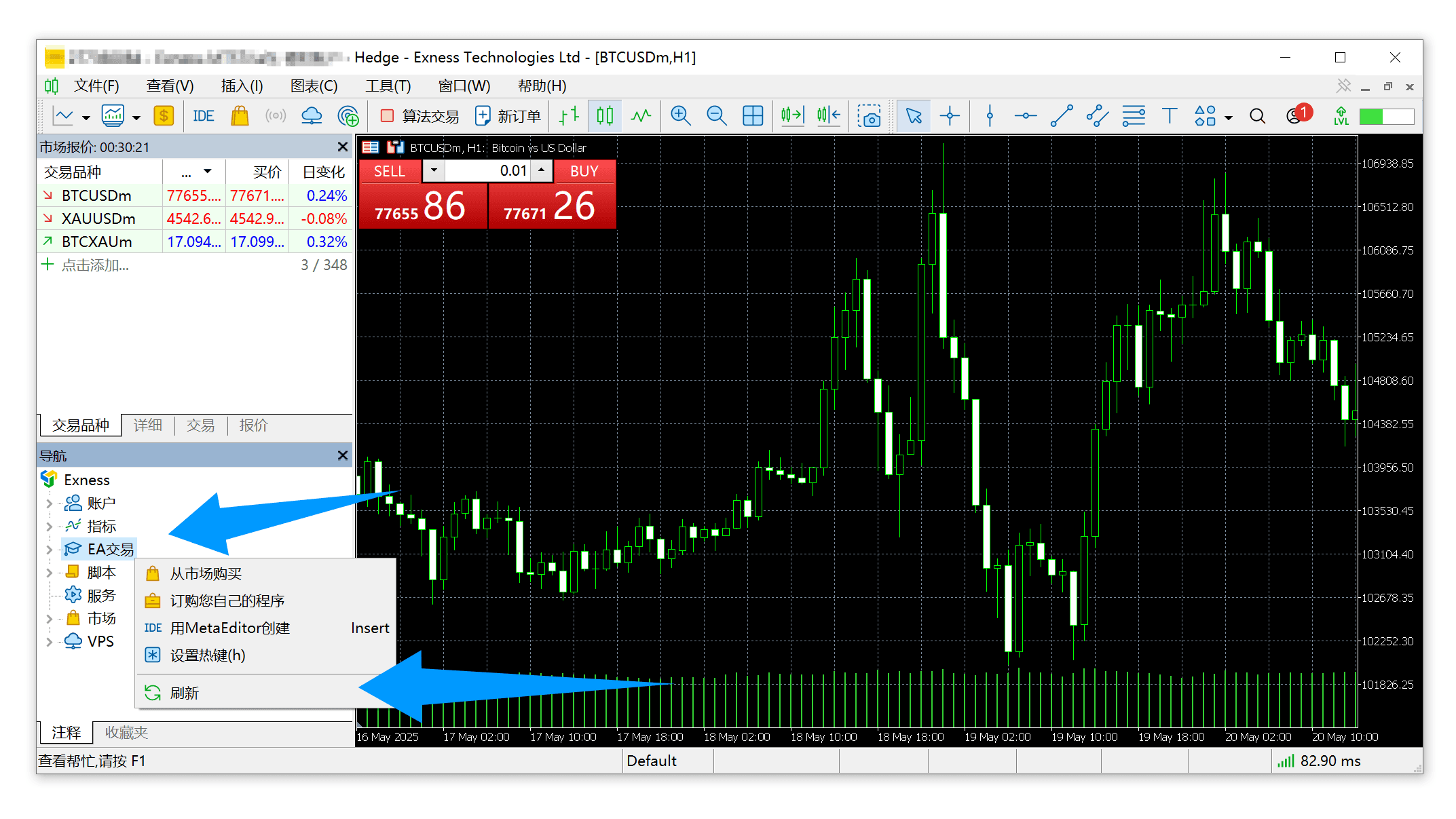Open depth of market icon on chart

pyautogui.click(x=370, y=147)
